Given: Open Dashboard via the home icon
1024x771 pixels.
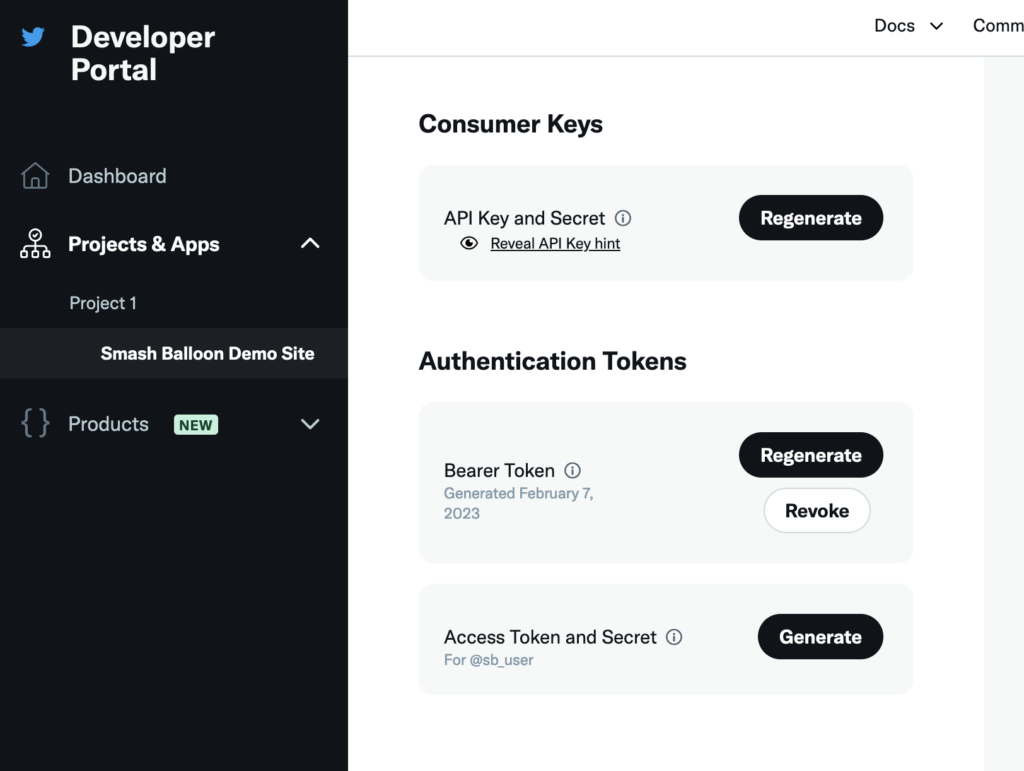Looking at the screenshot, I should pyautogui.click(x=33, y=175).
